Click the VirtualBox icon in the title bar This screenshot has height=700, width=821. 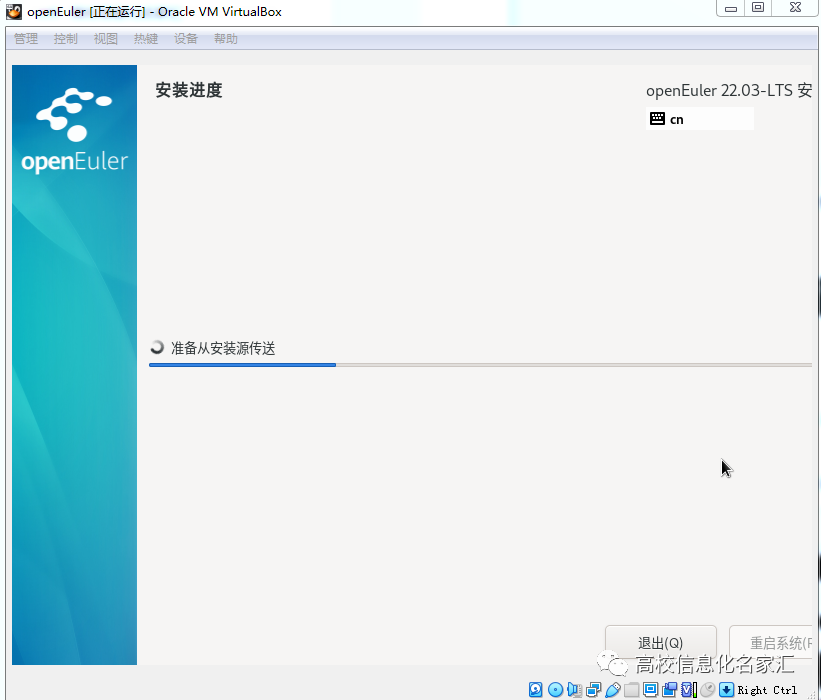tap(12, 11)
